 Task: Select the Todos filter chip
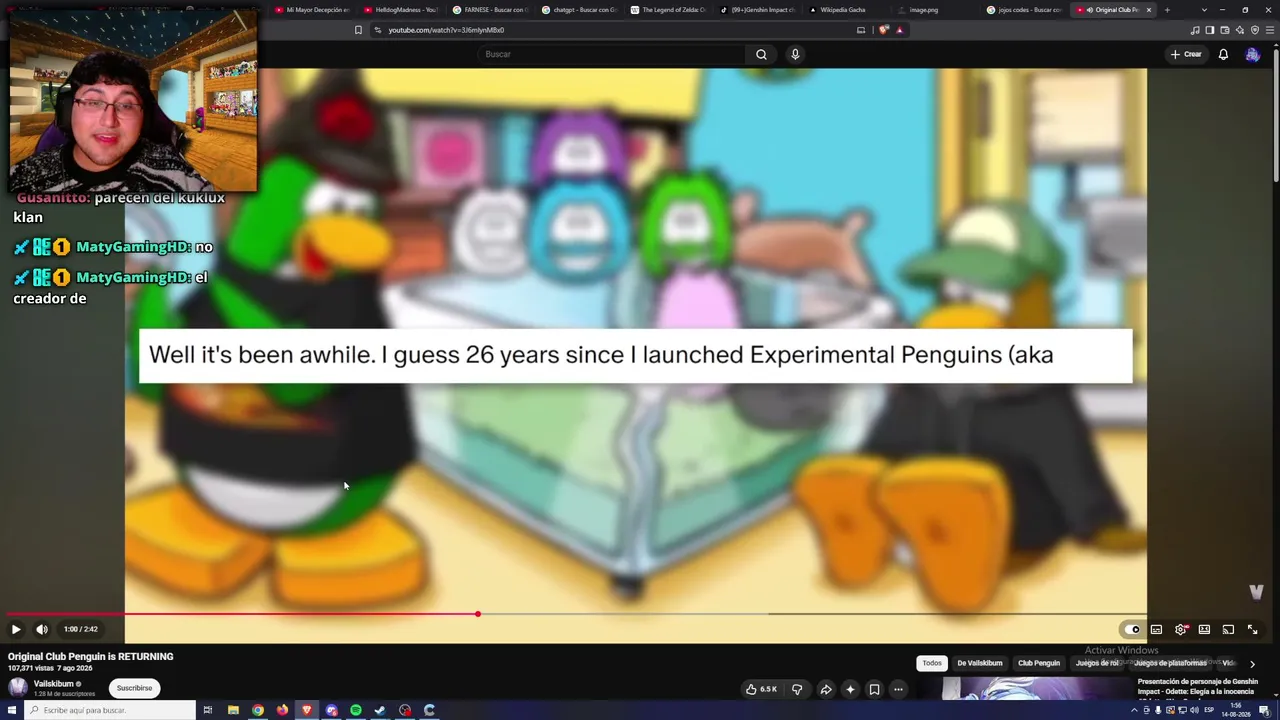click(x=932, y=663)
